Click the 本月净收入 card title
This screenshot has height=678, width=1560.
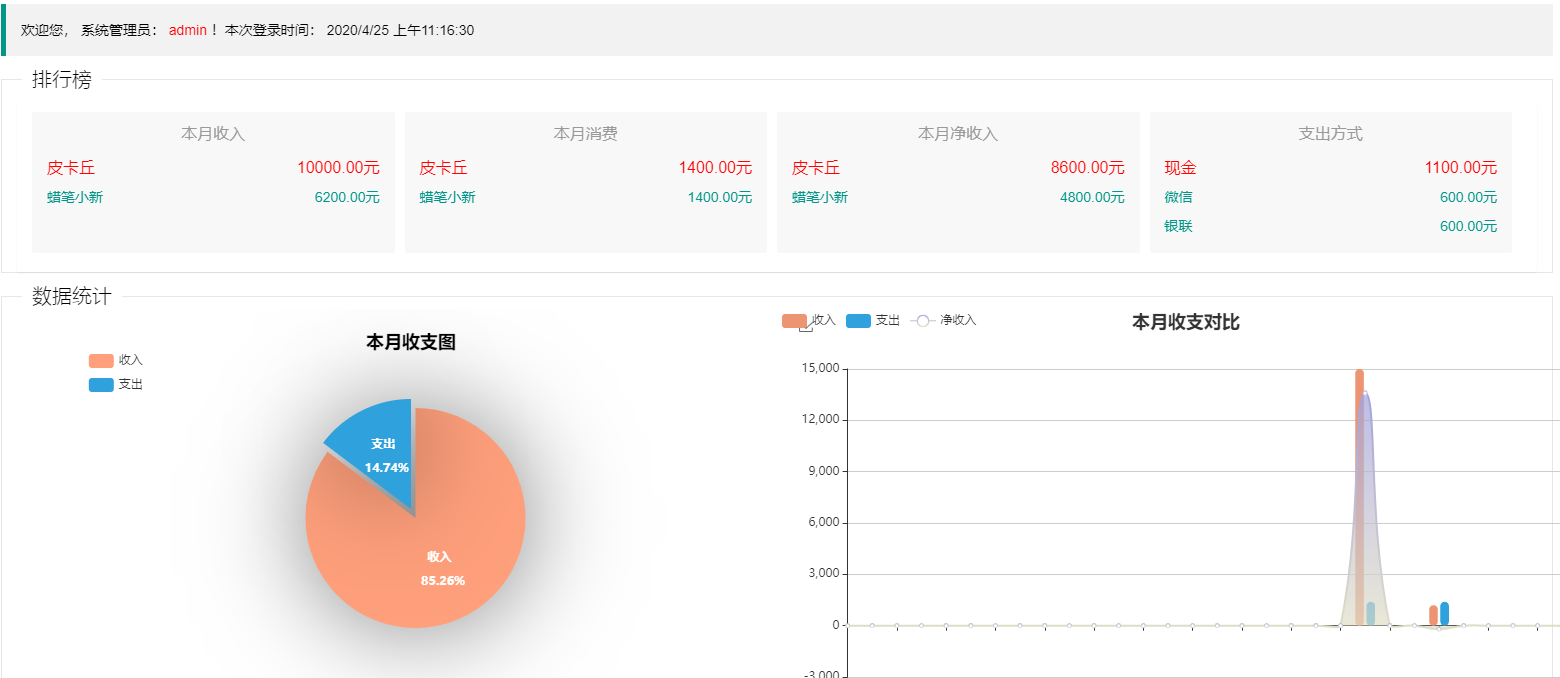click(x=958, y=134)
